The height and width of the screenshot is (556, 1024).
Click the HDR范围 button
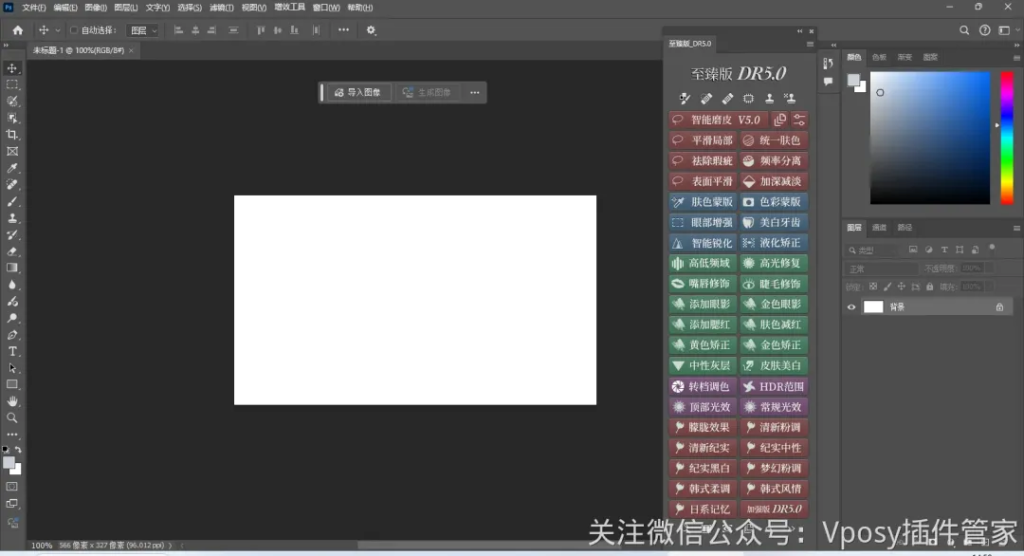point(774,386)
